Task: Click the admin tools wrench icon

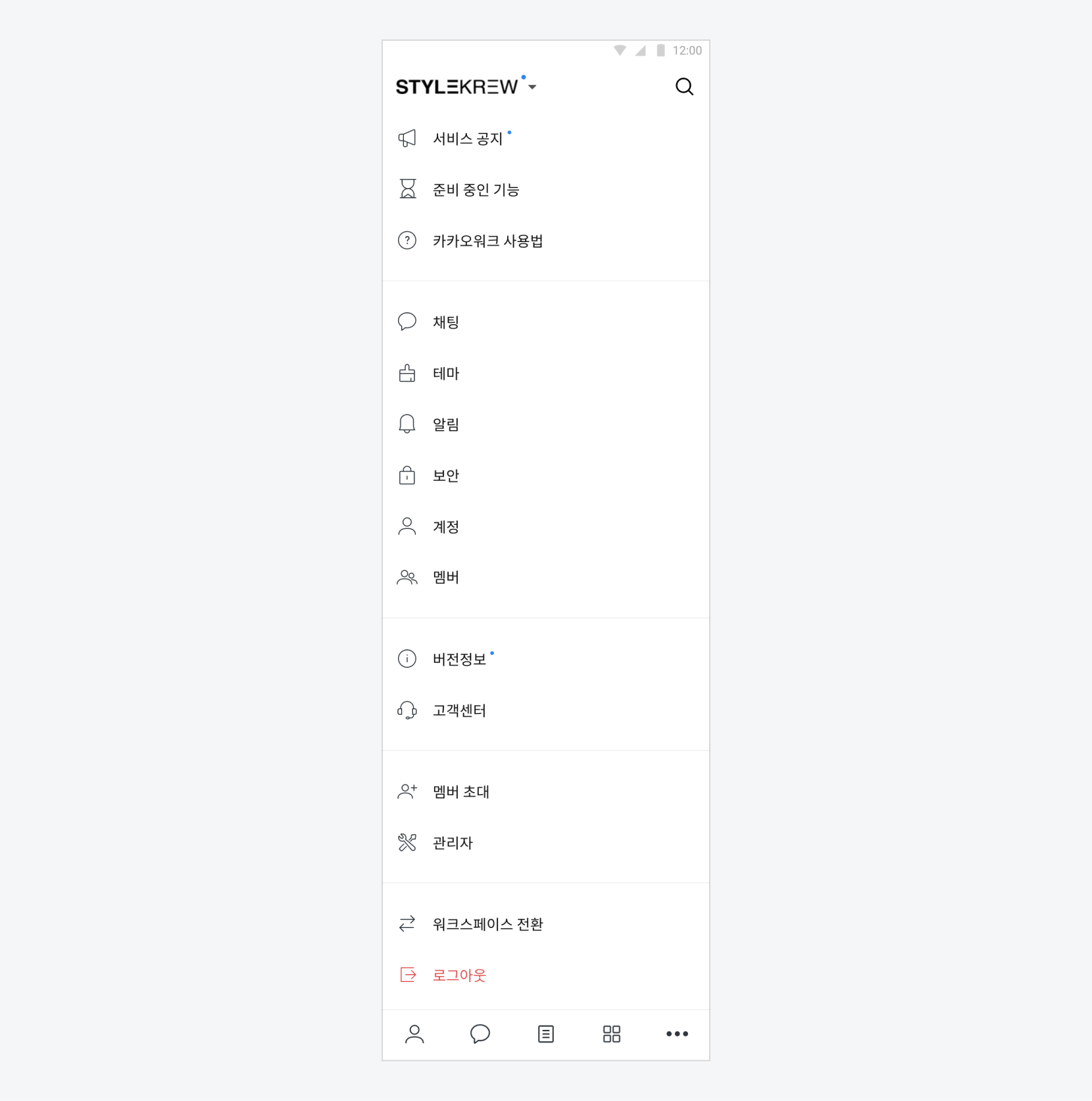Action: 407,843
